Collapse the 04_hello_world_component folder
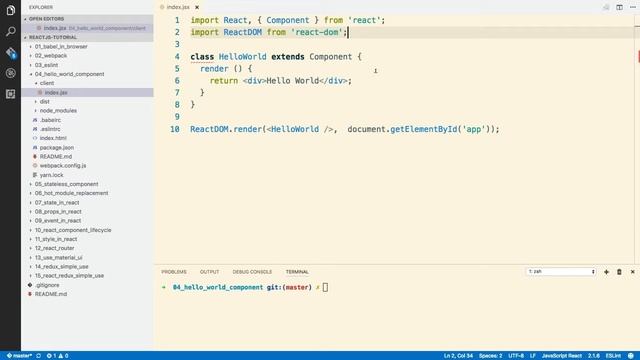This screenshot has width=640, height=360. point(69,74)
